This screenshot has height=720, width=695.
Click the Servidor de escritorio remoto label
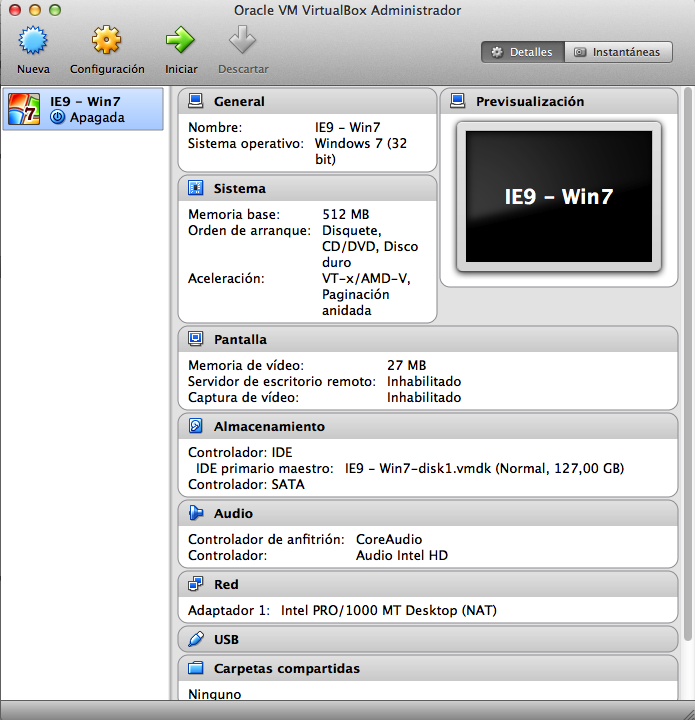point(282,381)
